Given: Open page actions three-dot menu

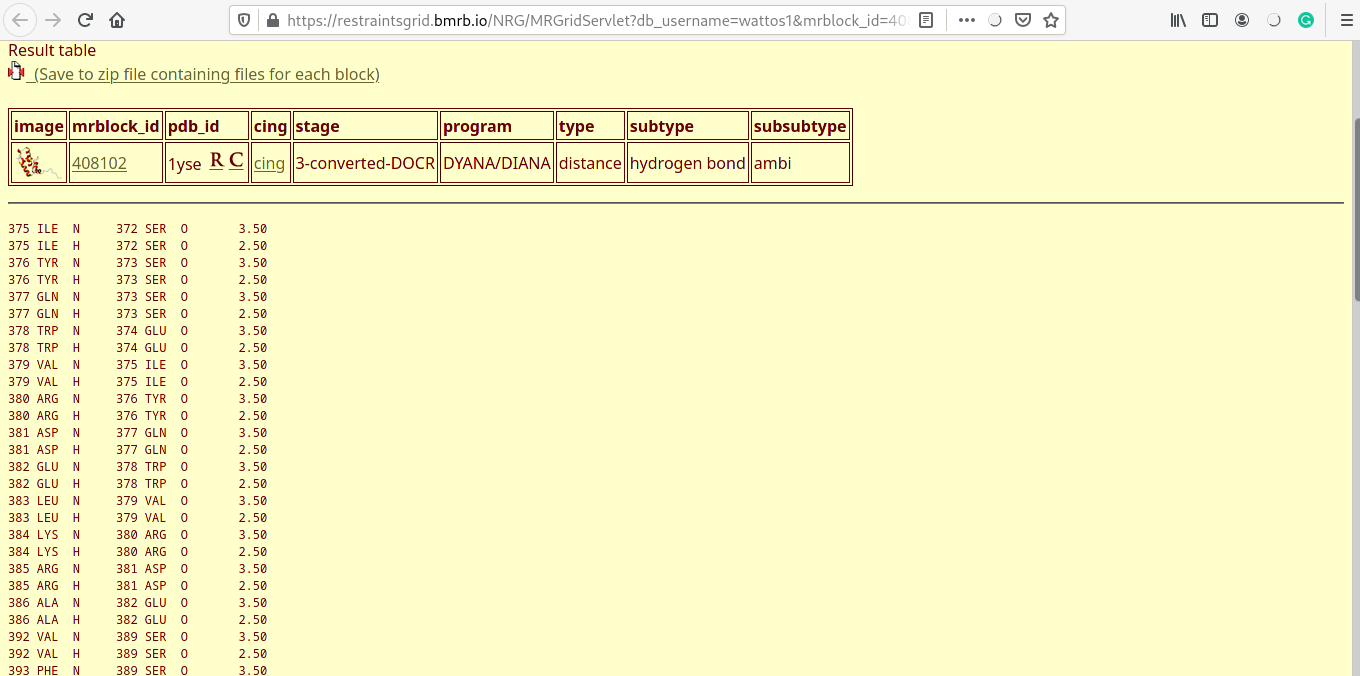Looking at the screenshot, I should coord(966,20).
